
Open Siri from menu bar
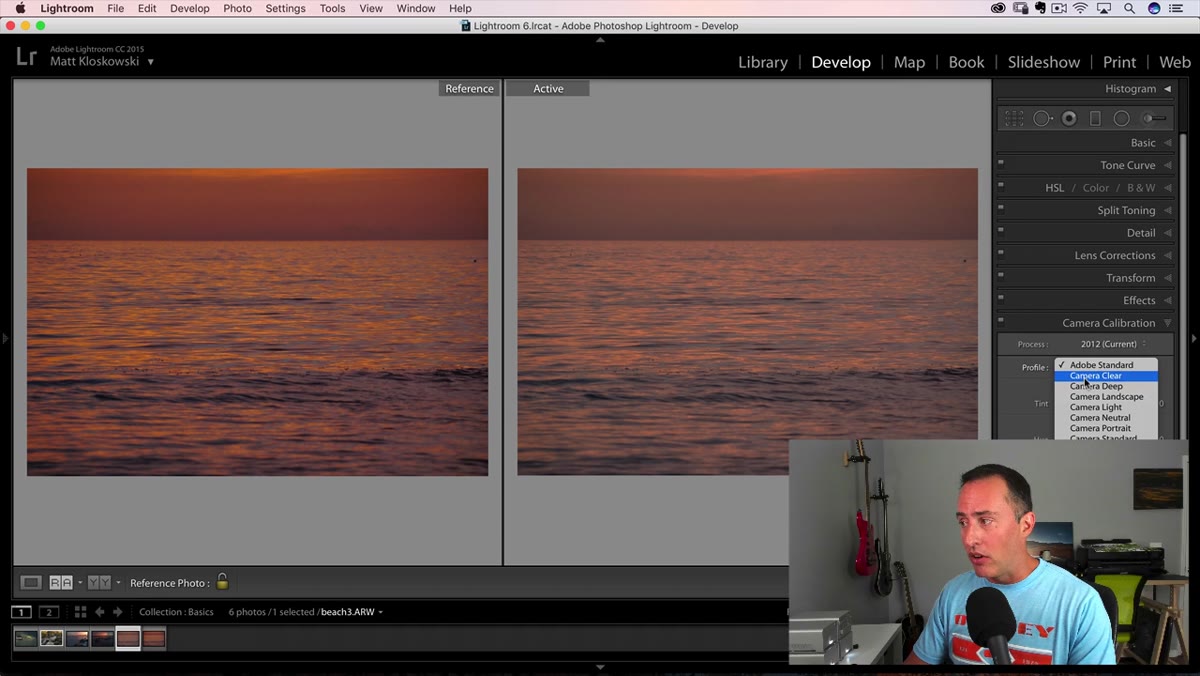coord(1154,8)
